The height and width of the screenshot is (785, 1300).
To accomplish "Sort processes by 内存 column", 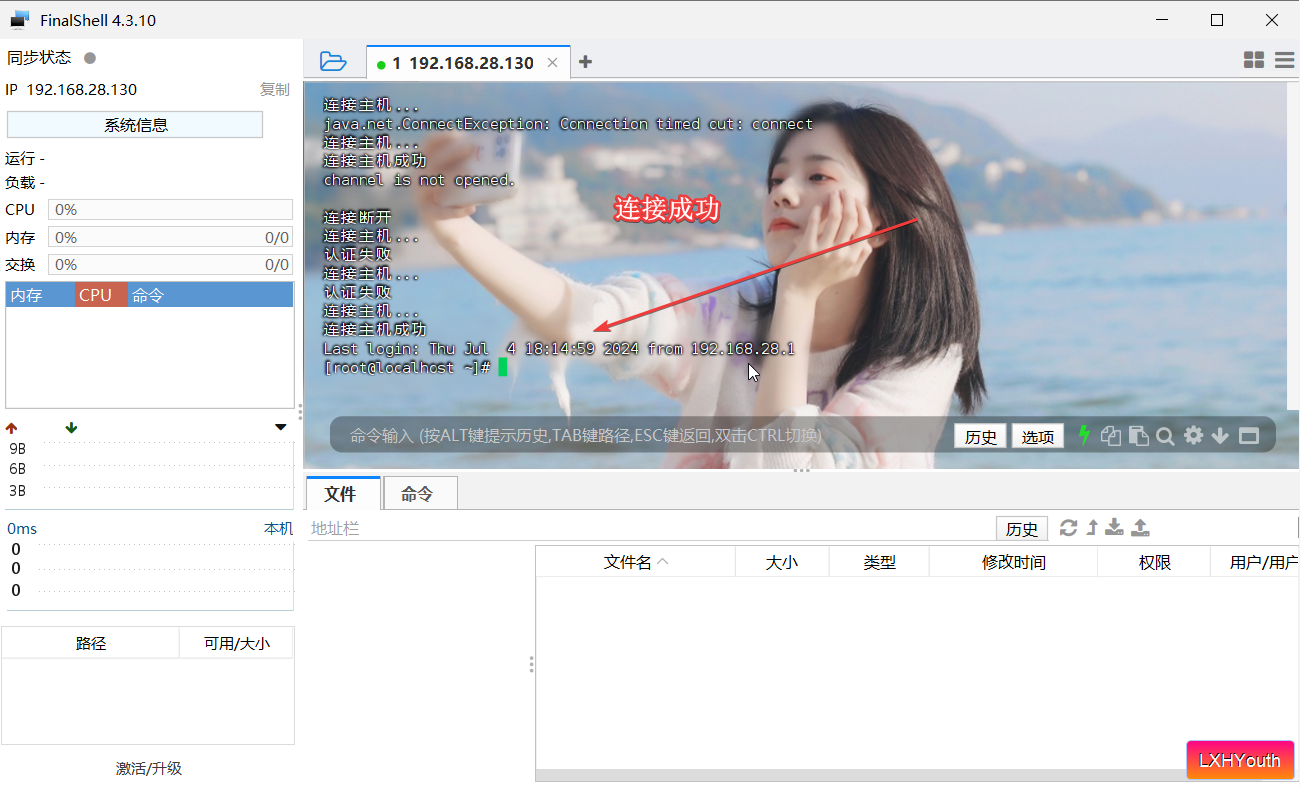I will pos(41,295).
